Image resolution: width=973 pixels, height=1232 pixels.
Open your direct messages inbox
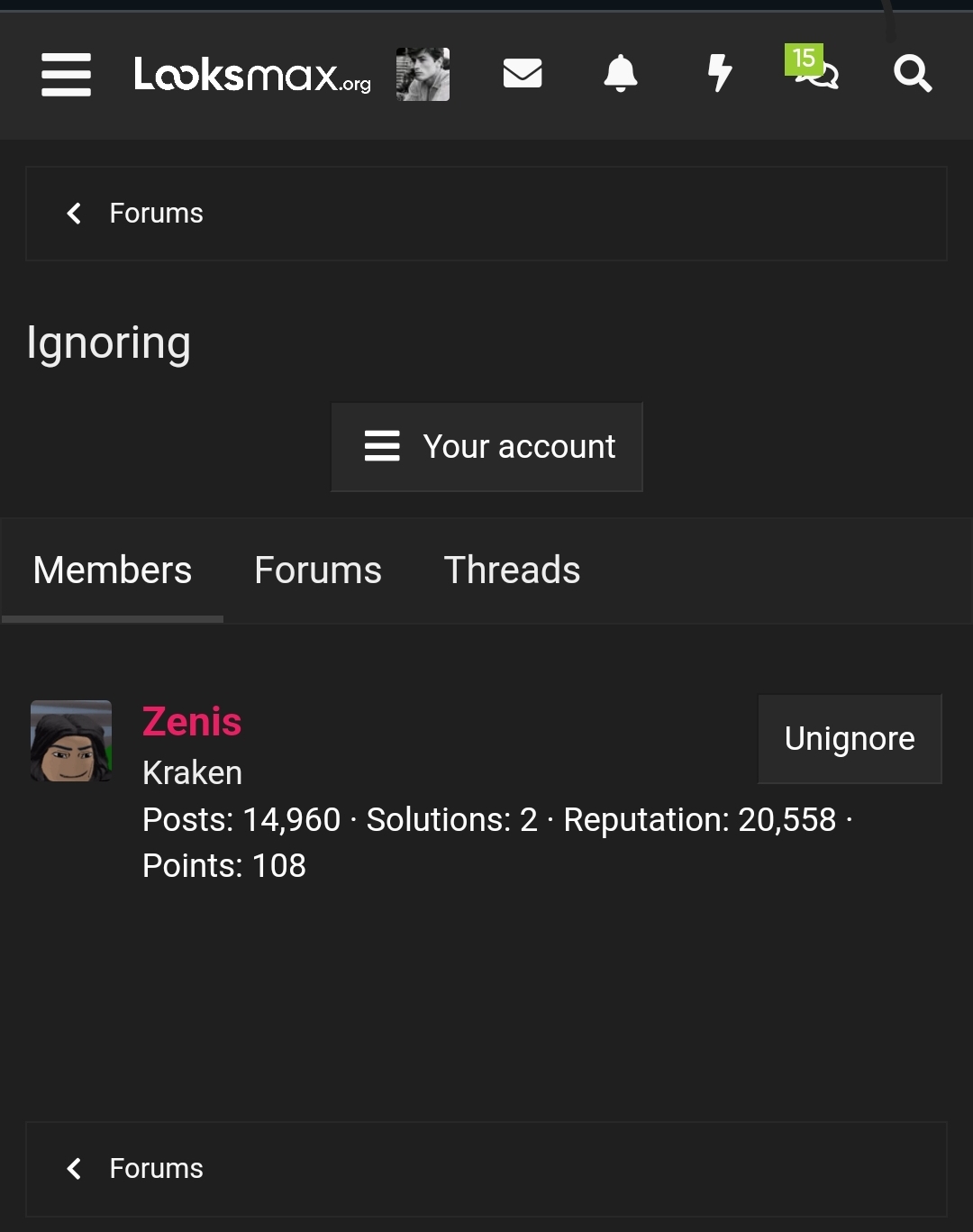(523, 74)
